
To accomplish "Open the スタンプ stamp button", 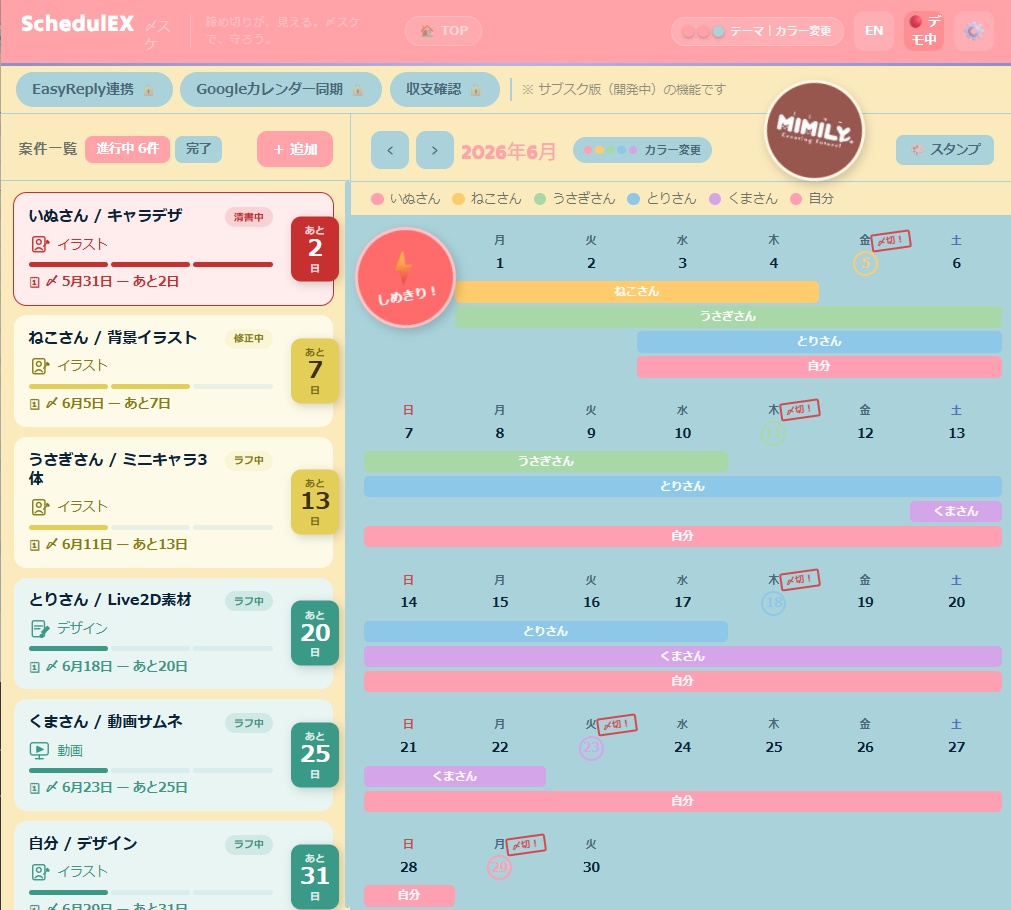I will [945, 150].
